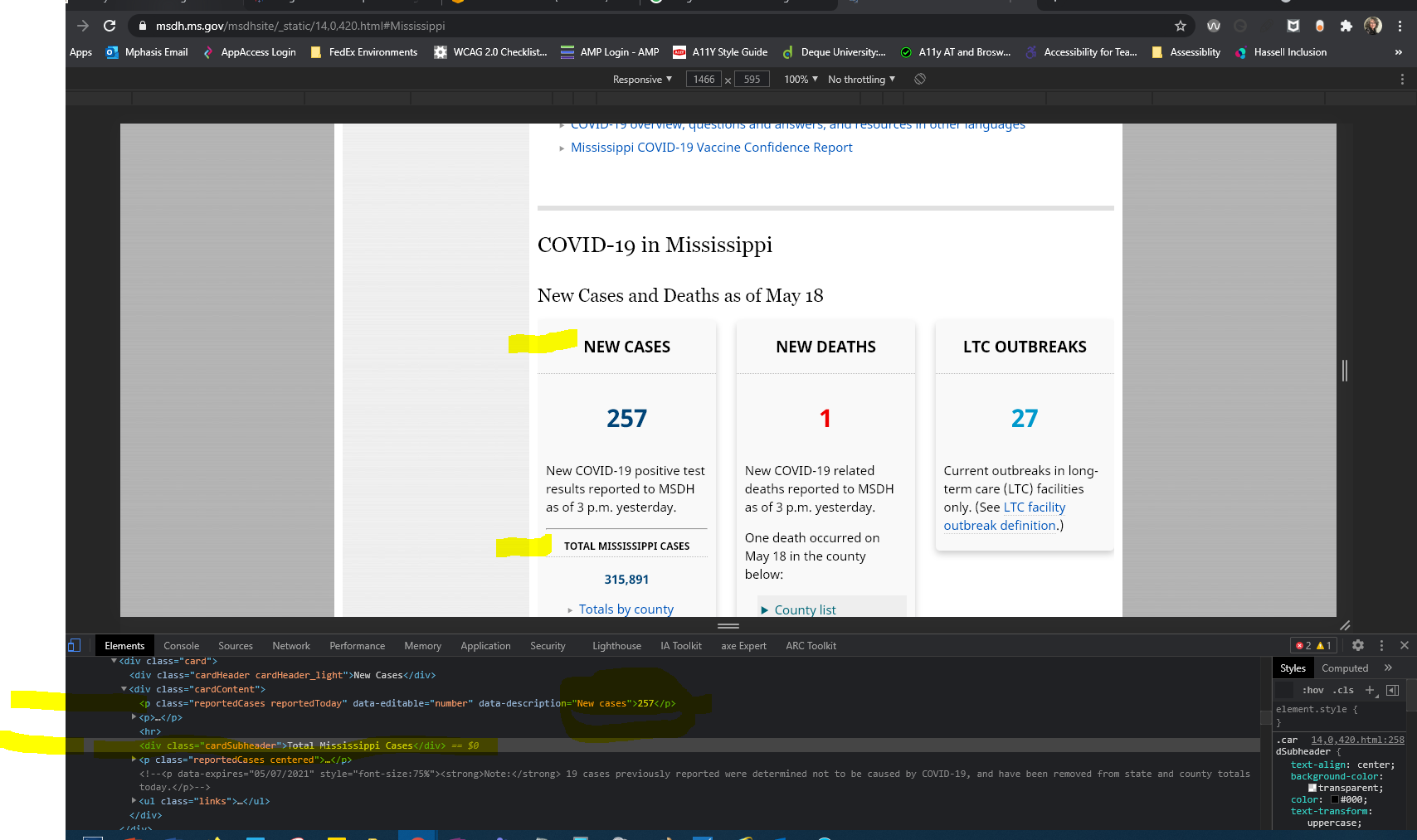Image resolution: width=1417 pixels, height=840 pixels.
Task: Show hidden bookmarks with the » chevron
Action: tap(1399, 52)
